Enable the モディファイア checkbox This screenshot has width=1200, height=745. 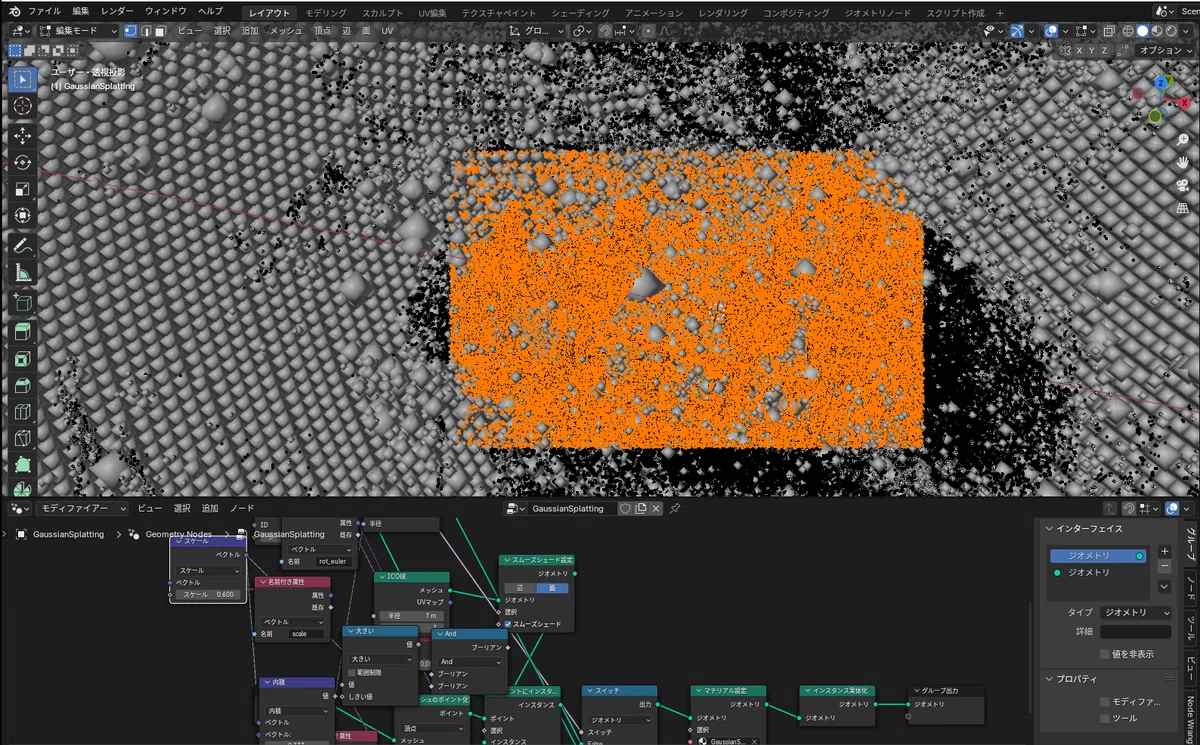1105,702
